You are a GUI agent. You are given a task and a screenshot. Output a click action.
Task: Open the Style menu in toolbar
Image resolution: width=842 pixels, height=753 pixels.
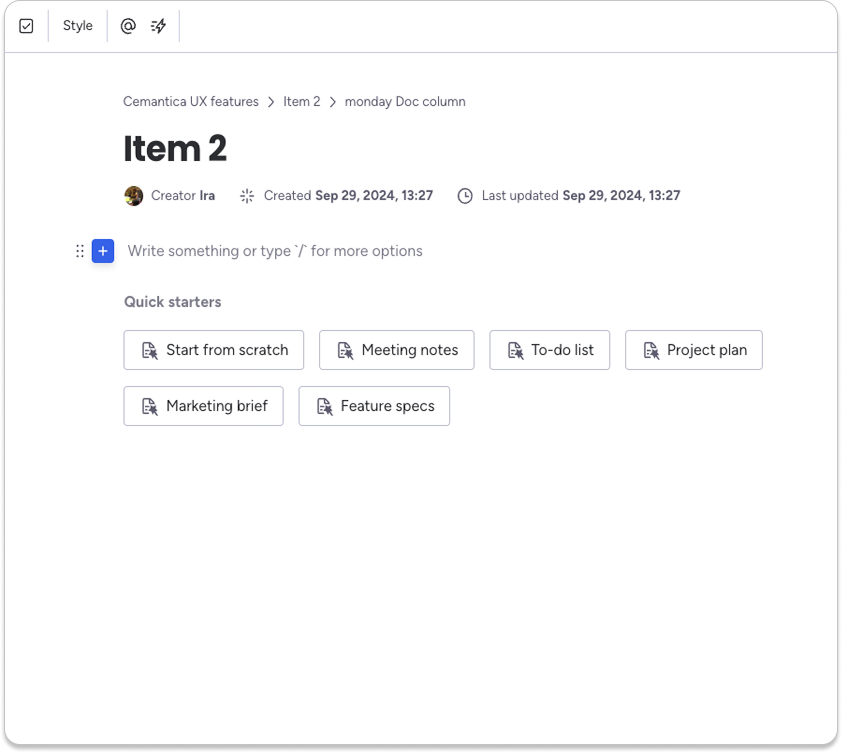[x=77, y=26]
